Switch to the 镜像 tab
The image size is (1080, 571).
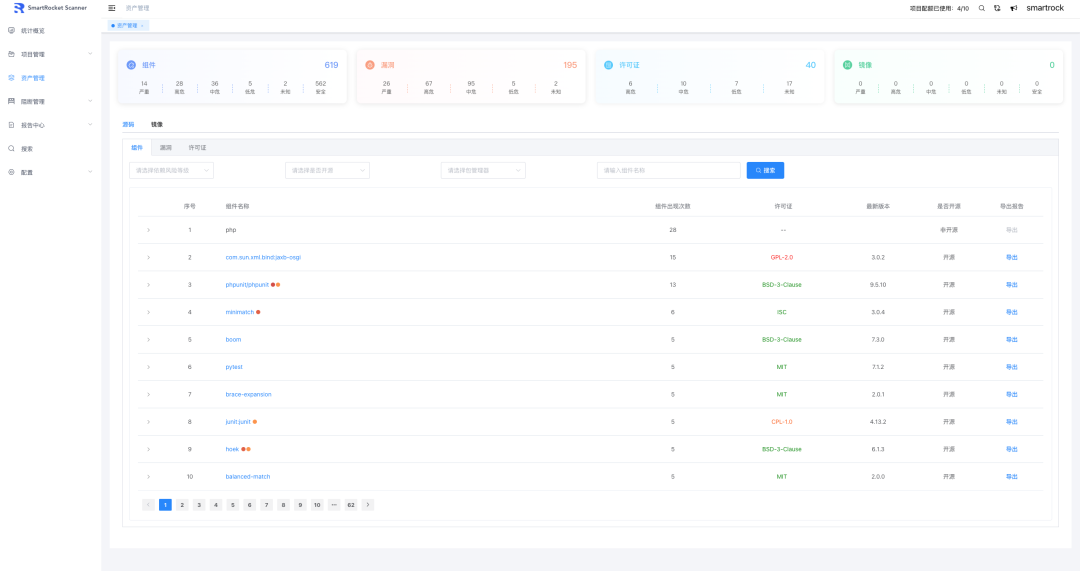157,125
